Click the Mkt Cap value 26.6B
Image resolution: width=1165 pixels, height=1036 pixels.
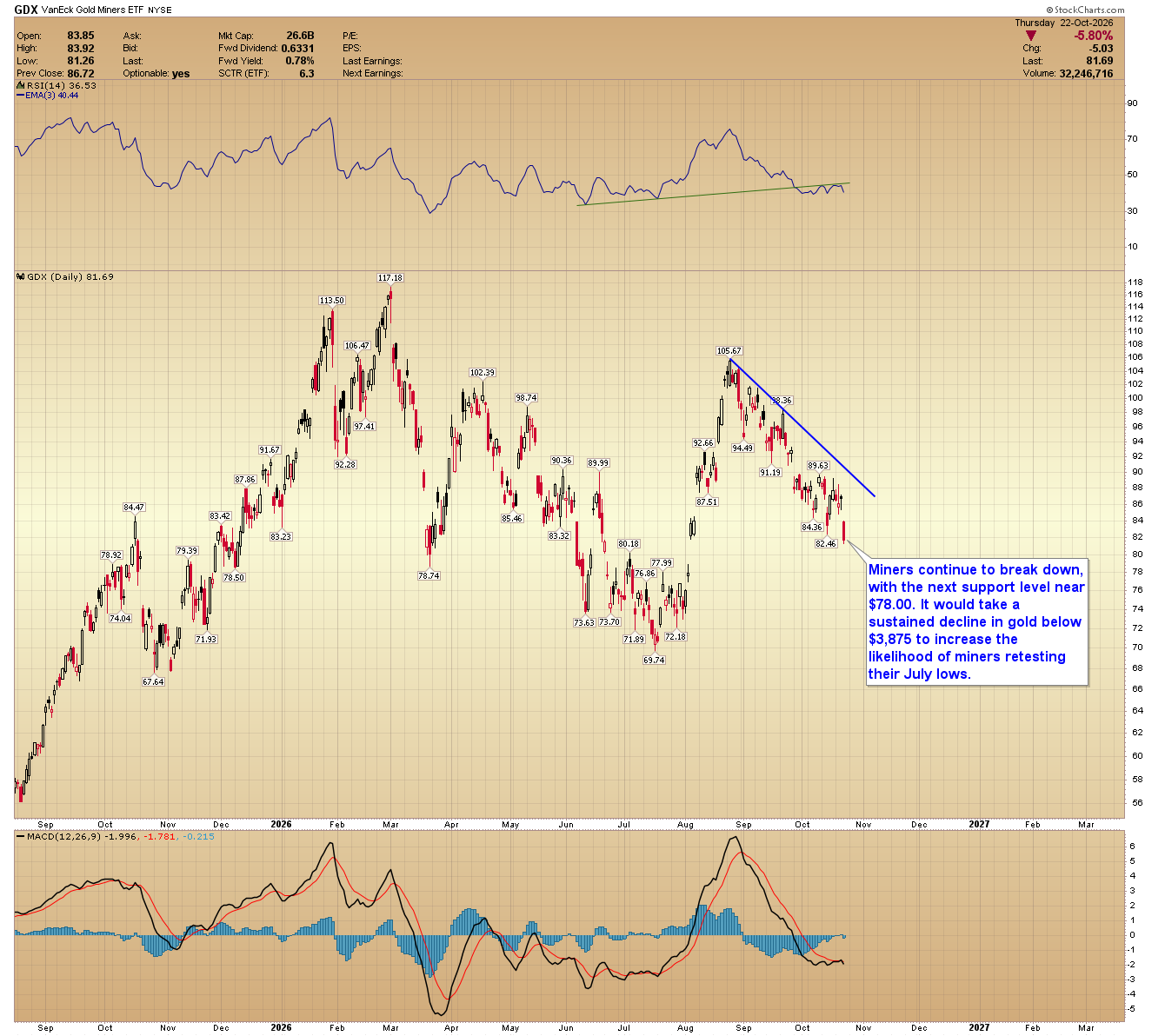click(x=300, y=36)
